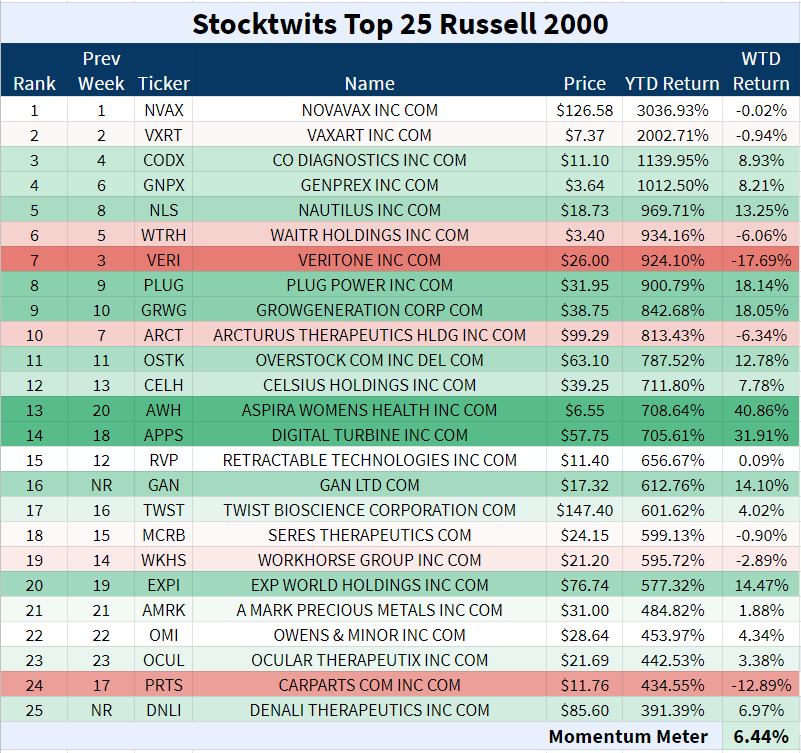Viewport: 801px width, 753px height.
Task: Select RETRACTABLE TECHNOLOGIES INC COM name
Action: tap(369, 460)
